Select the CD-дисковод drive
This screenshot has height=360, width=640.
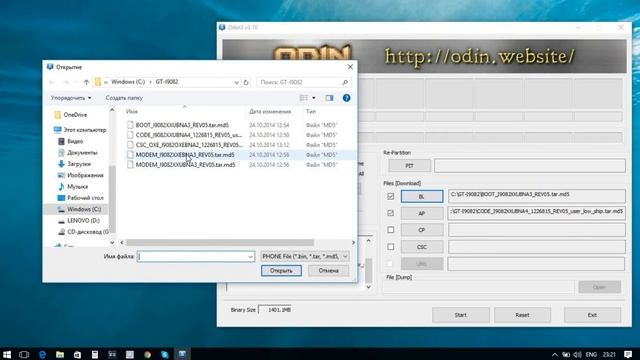(83, 232)
